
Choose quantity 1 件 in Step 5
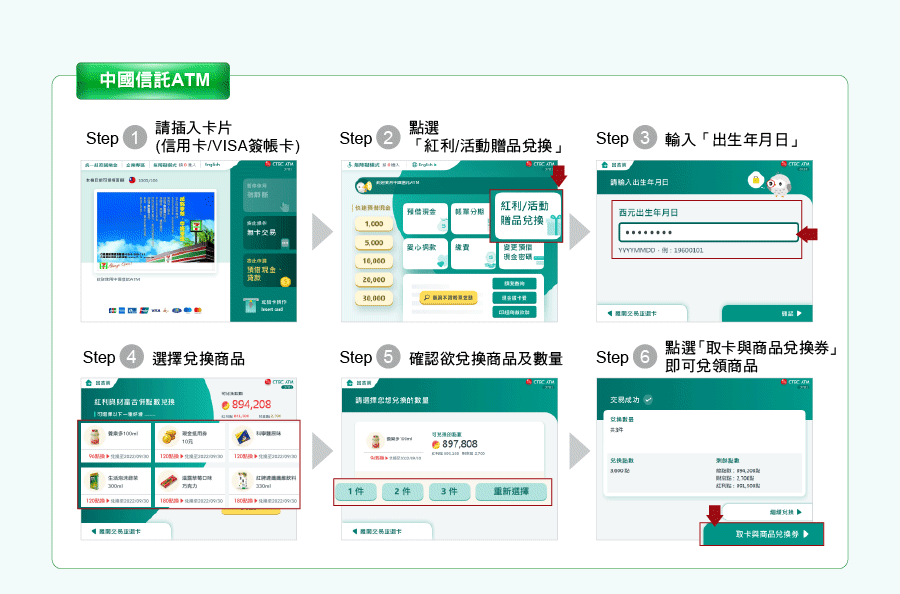coord(356,491)
